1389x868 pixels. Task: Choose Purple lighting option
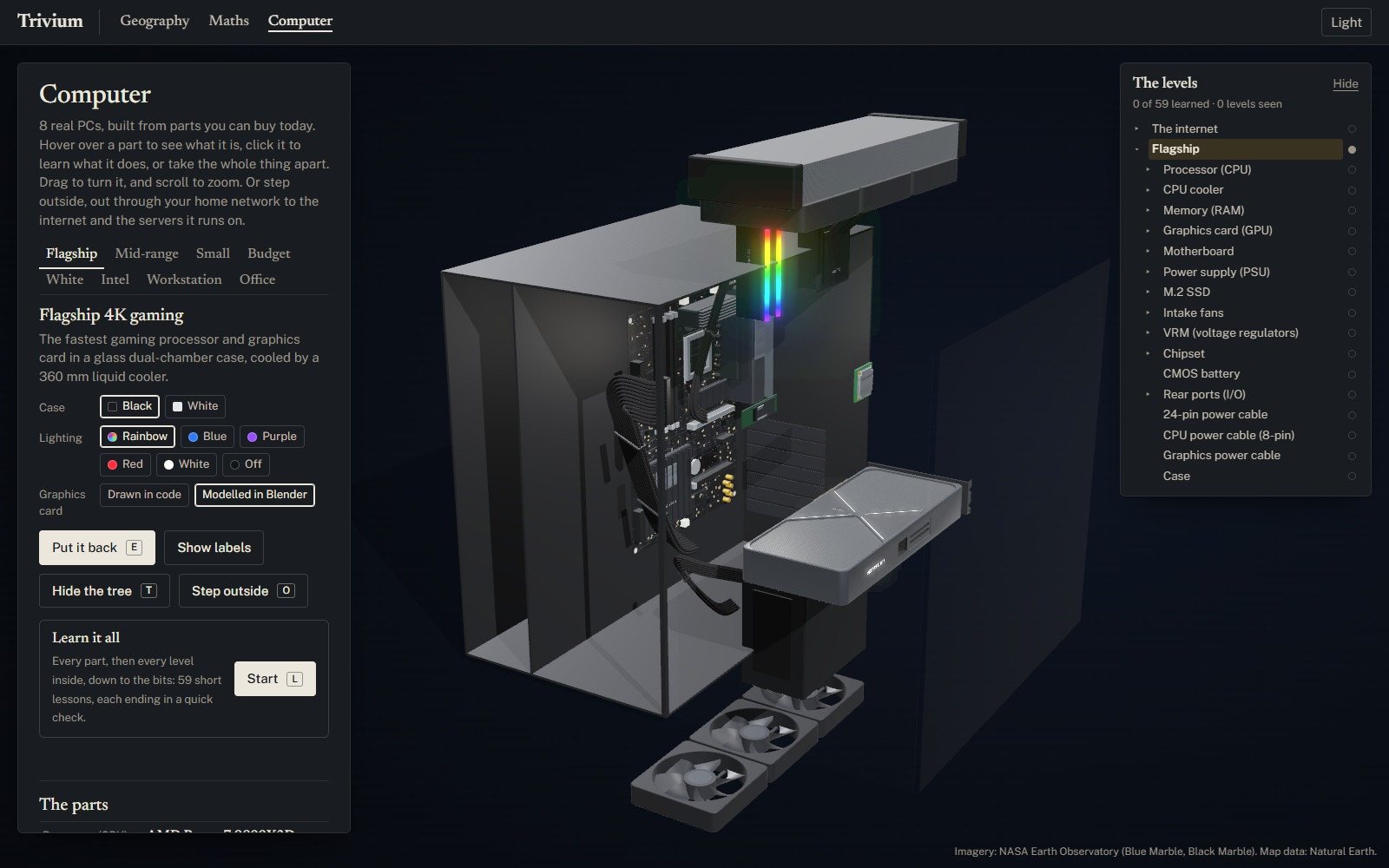pyautogui.click(x=272, y=437)
